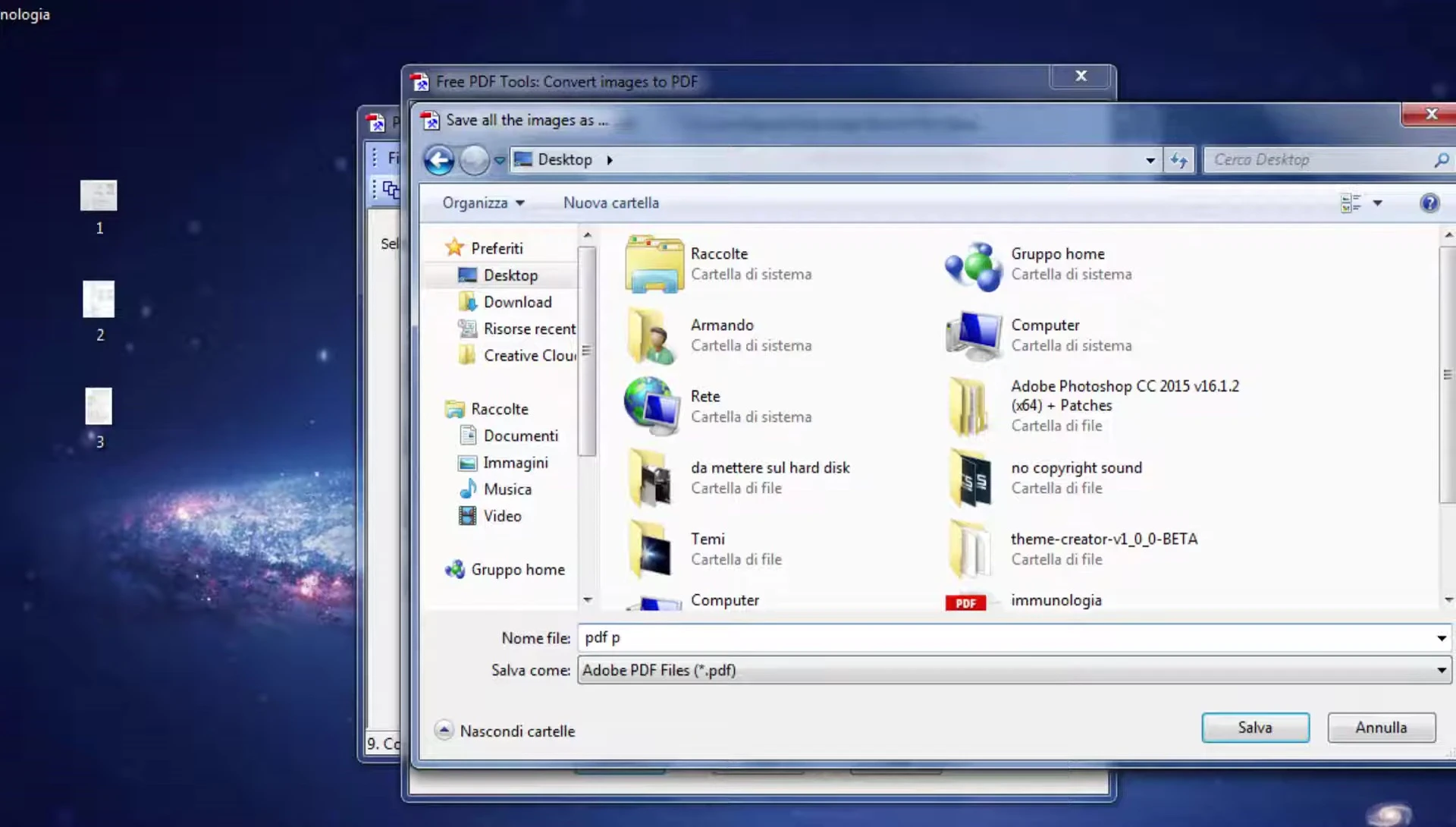
Task: Click the Forward navigation arrow
Action: click(x=475, y=160)
